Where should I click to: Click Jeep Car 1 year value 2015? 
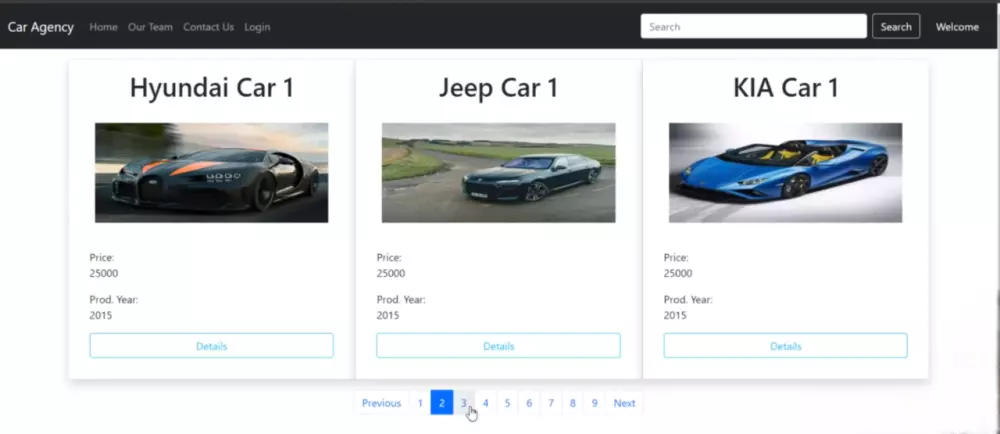coord(388,315)
